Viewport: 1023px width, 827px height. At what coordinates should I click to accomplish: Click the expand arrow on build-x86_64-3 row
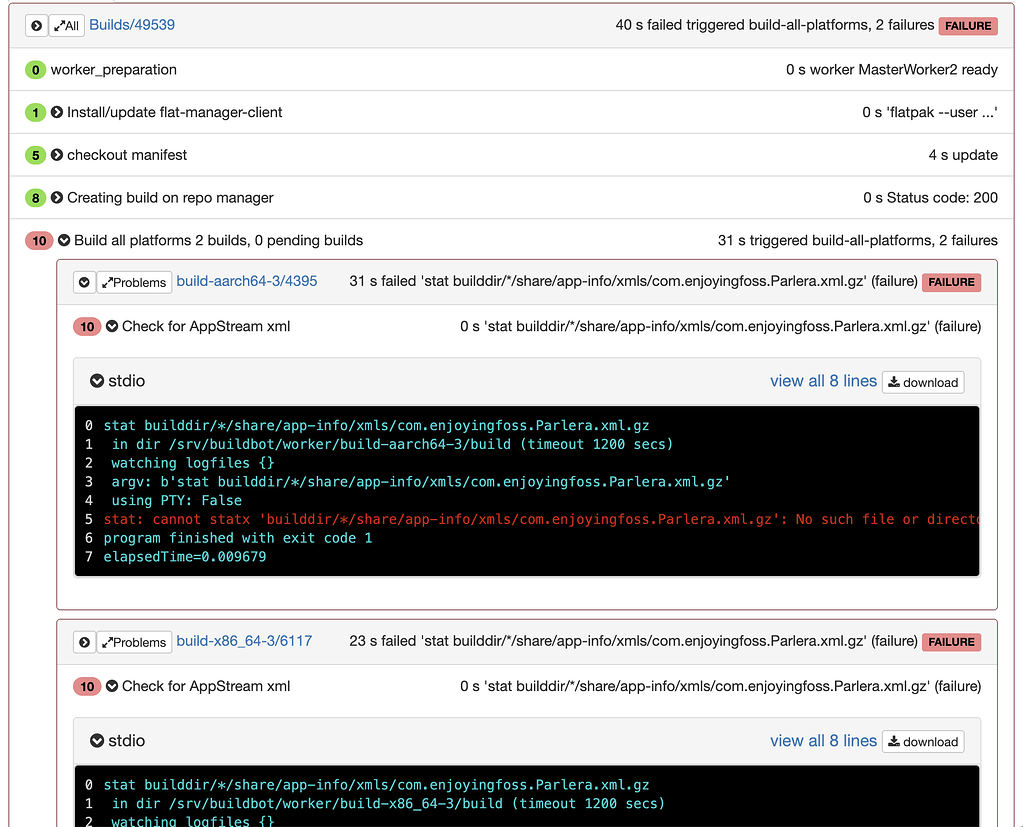[x=84, y=642]
